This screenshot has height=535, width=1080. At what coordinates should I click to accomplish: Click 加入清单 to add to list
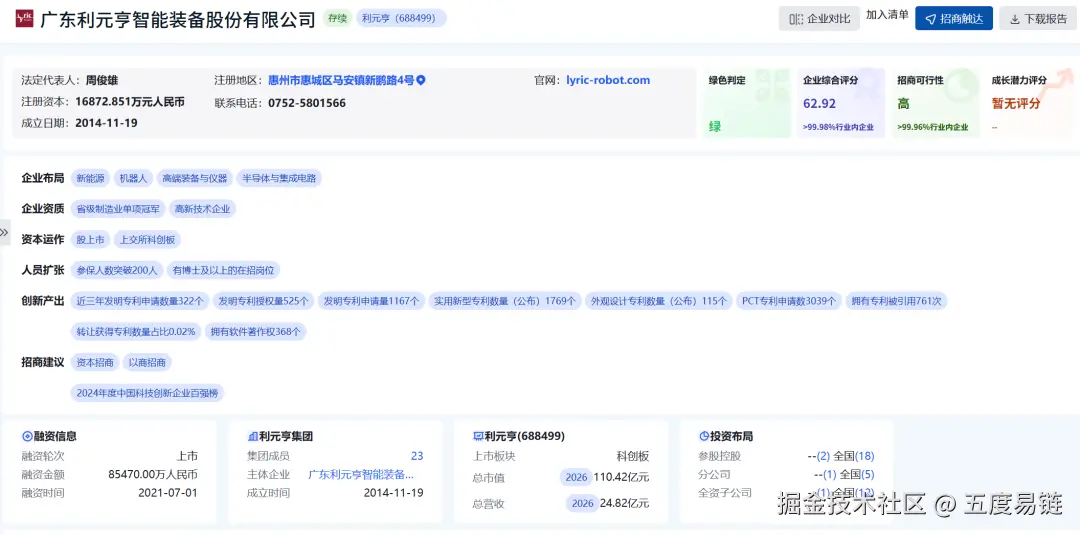click(x=887, y=15)
